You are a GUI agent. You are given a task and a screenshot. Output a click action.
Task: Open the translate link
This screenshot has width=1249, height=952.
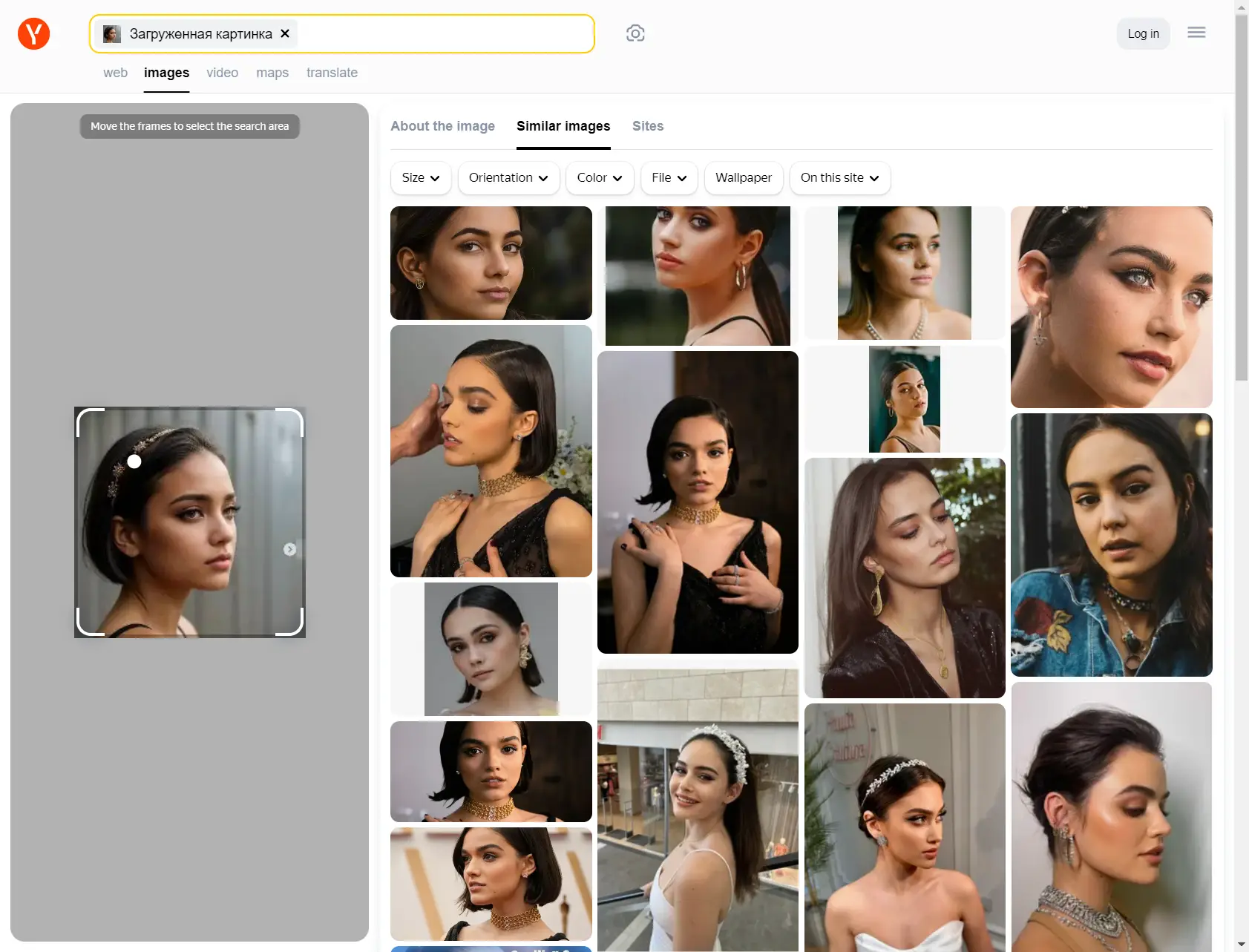pyautogui.click(x=332, y=73)
